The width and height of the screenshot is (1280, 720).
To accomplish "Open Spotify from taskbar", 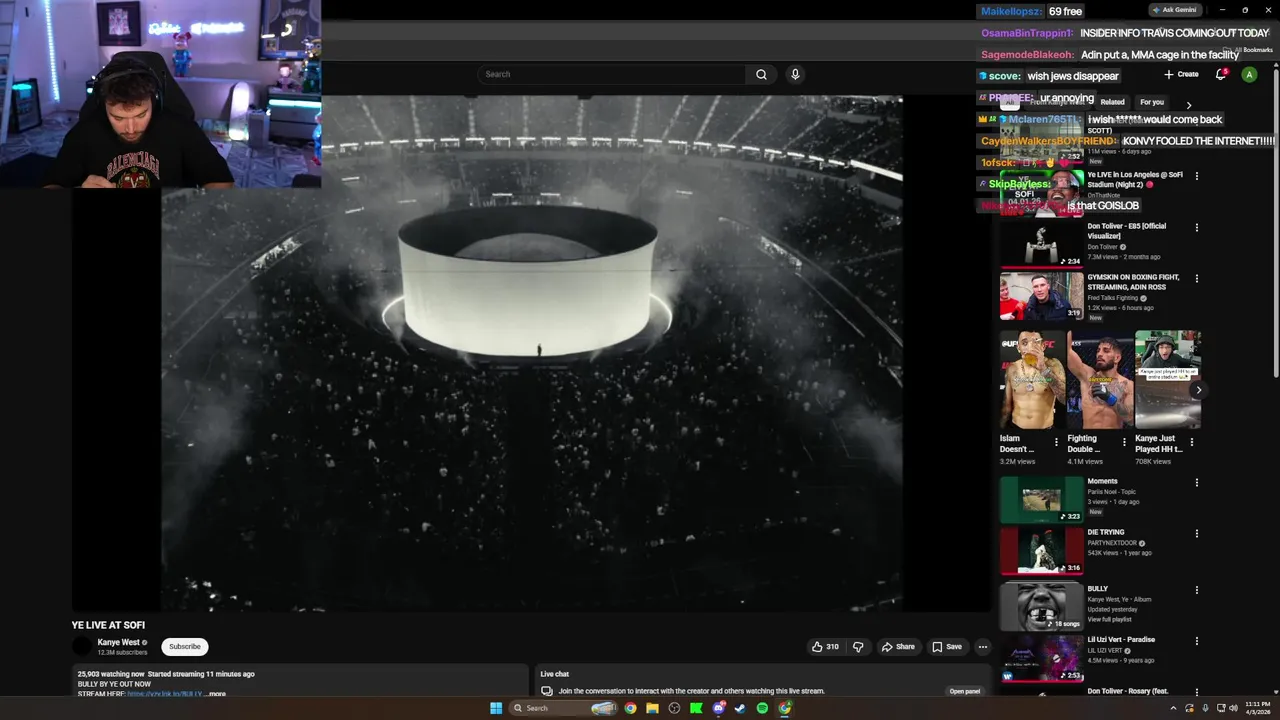I will pyautogui.click(x=762, y=708).
